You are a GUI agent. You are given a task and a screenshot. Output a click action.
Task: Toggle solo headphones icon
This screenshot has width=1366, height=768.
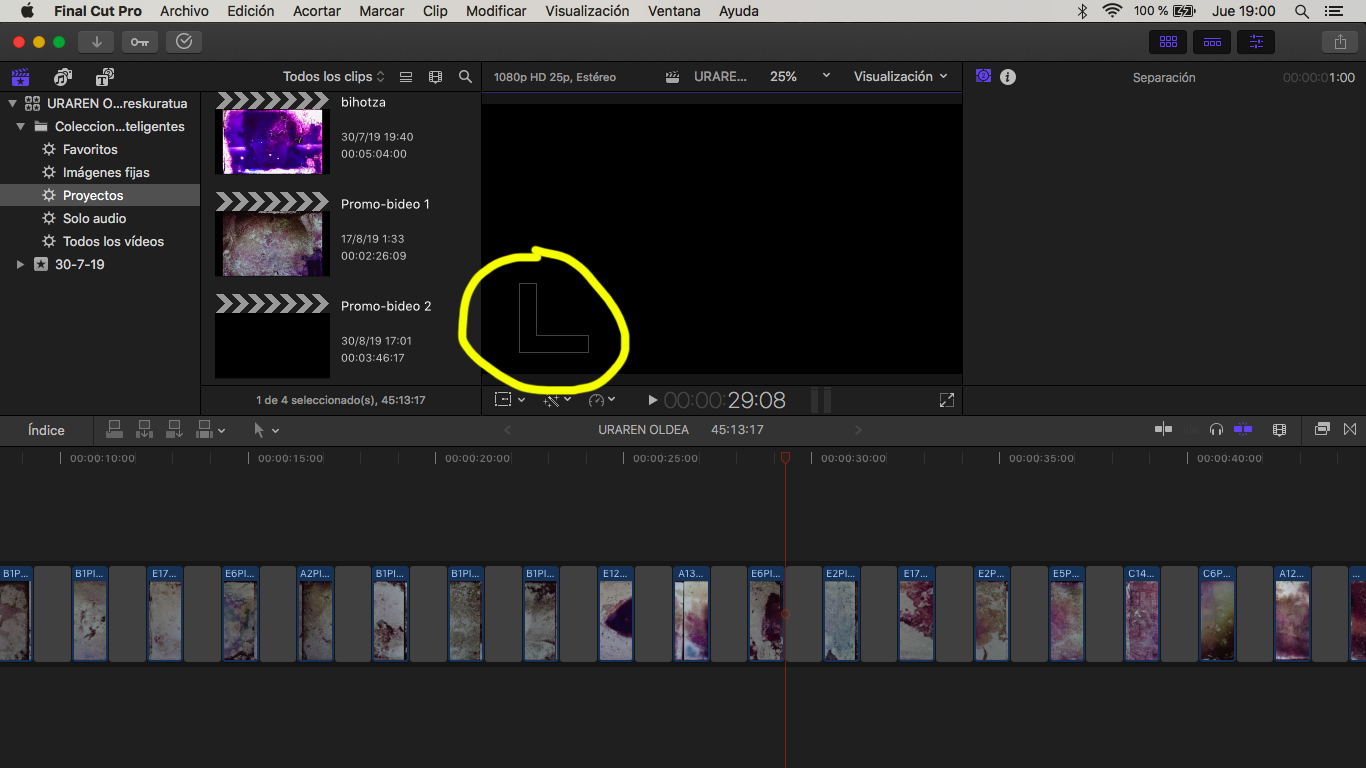coord(1216,430)
